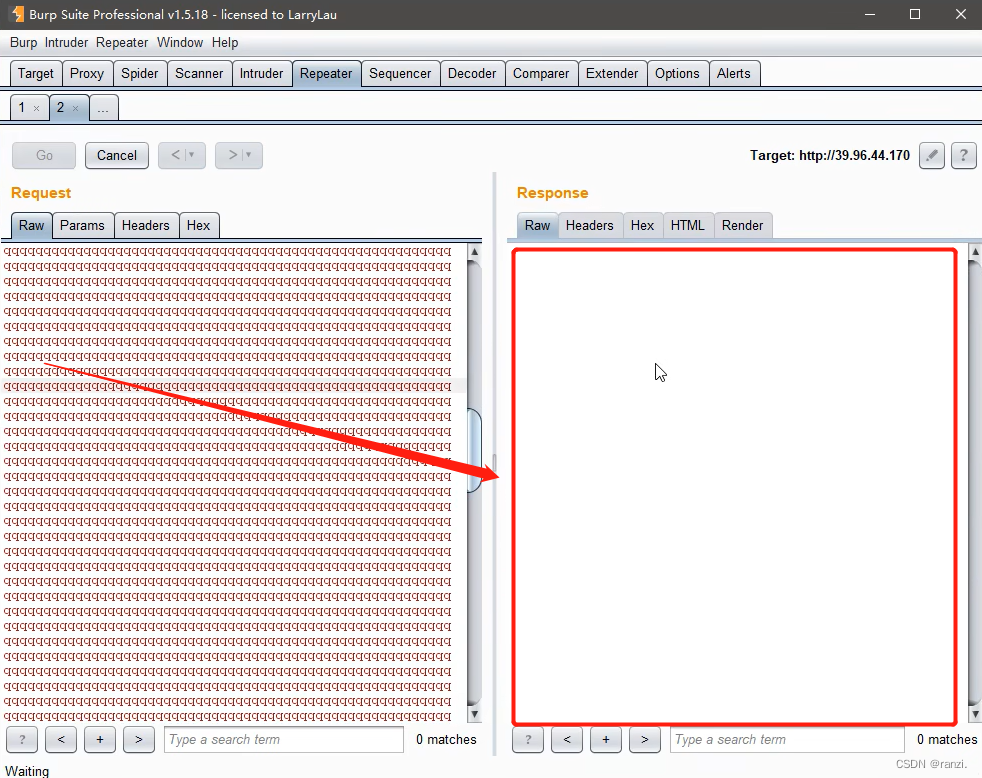Viewport: 982px width, 778px height.
Task: Switch to the Decoder tab
Action: click(472, 73)
